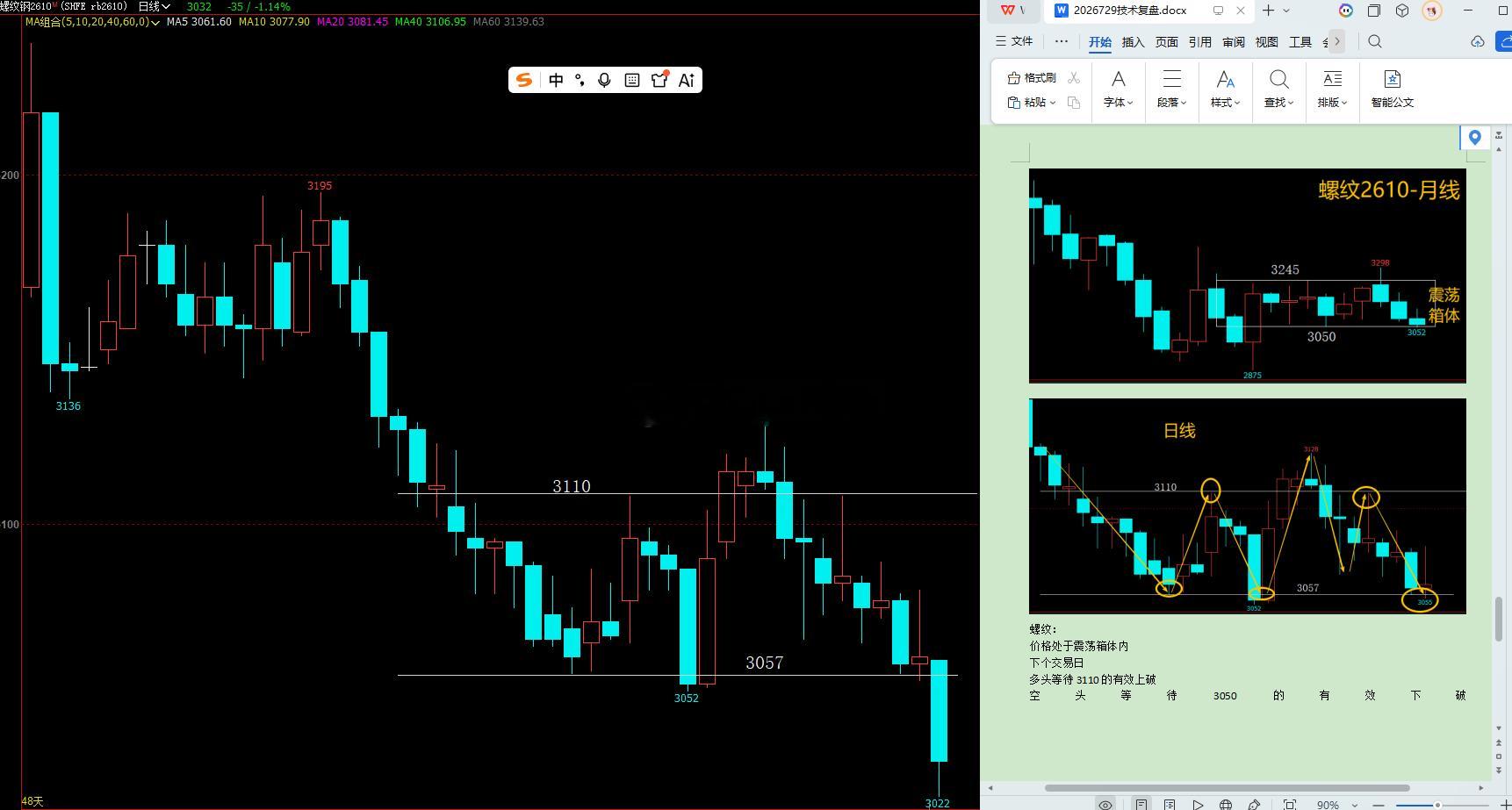The width and height of the screenshot is (1512, 810).
Task: Click the browse object square icon
Action: (1499, 756)
